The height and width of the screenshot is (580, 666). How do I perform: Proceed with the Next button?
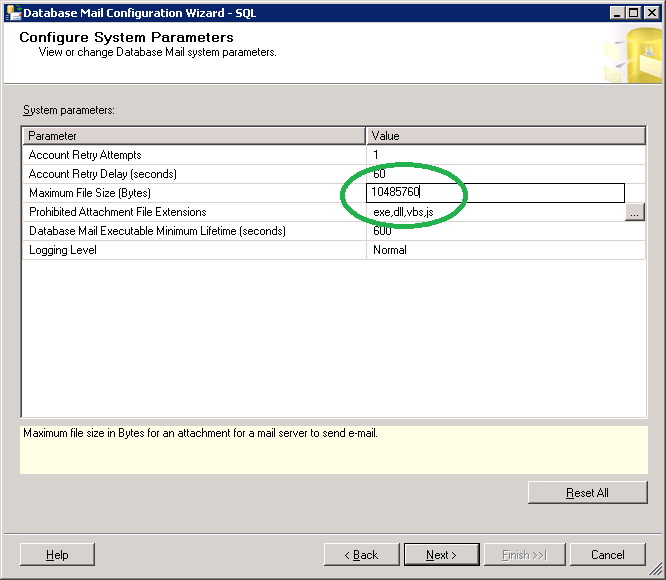point(441,555)
